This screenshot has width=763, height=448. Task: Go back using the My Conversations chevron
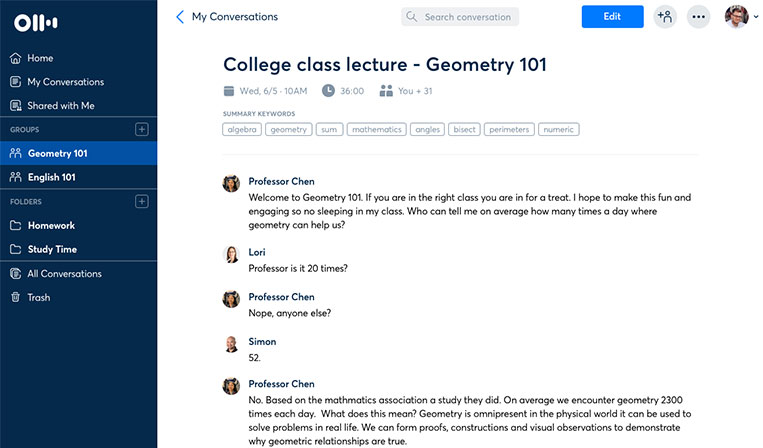180,17
